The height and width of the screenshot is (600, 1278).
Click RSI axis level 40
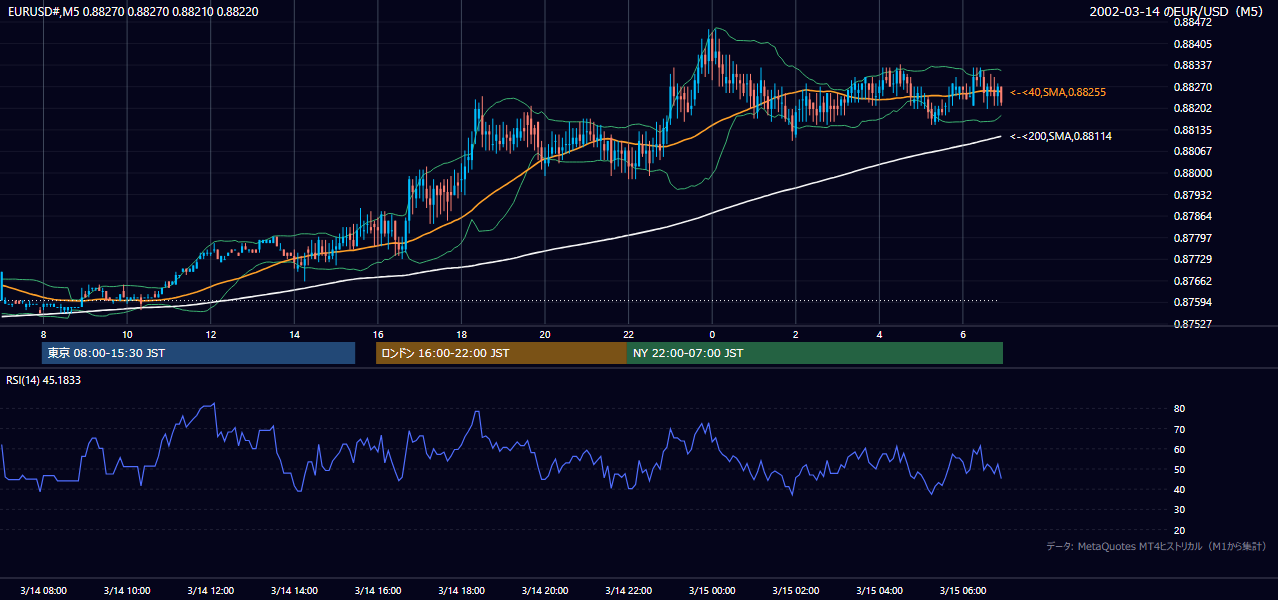point(1180,490)
